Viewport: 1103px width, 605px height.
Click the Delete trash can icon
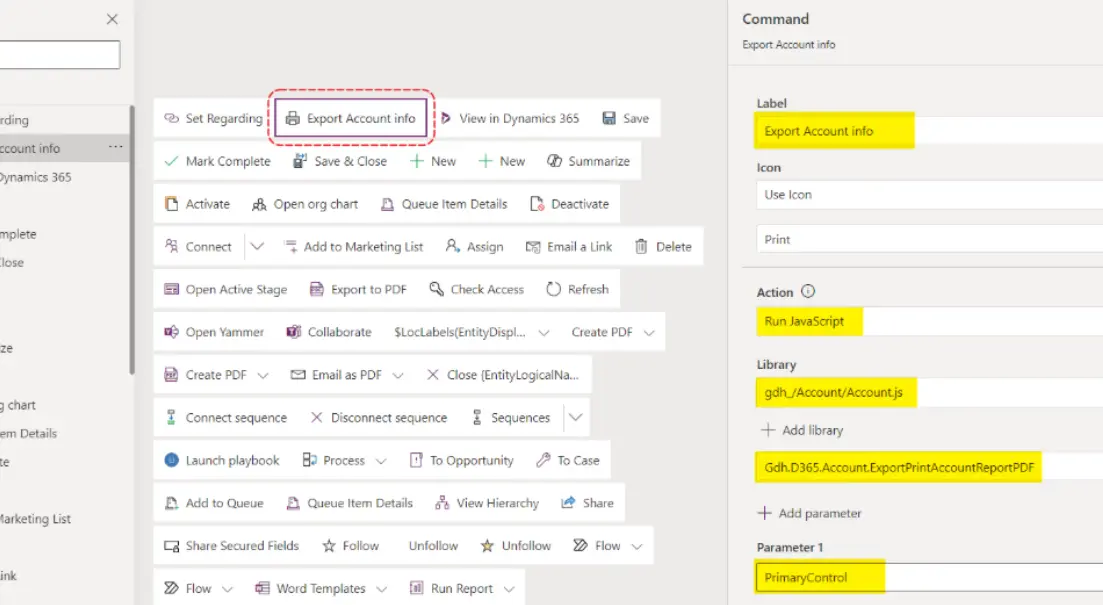click(641, 246)
